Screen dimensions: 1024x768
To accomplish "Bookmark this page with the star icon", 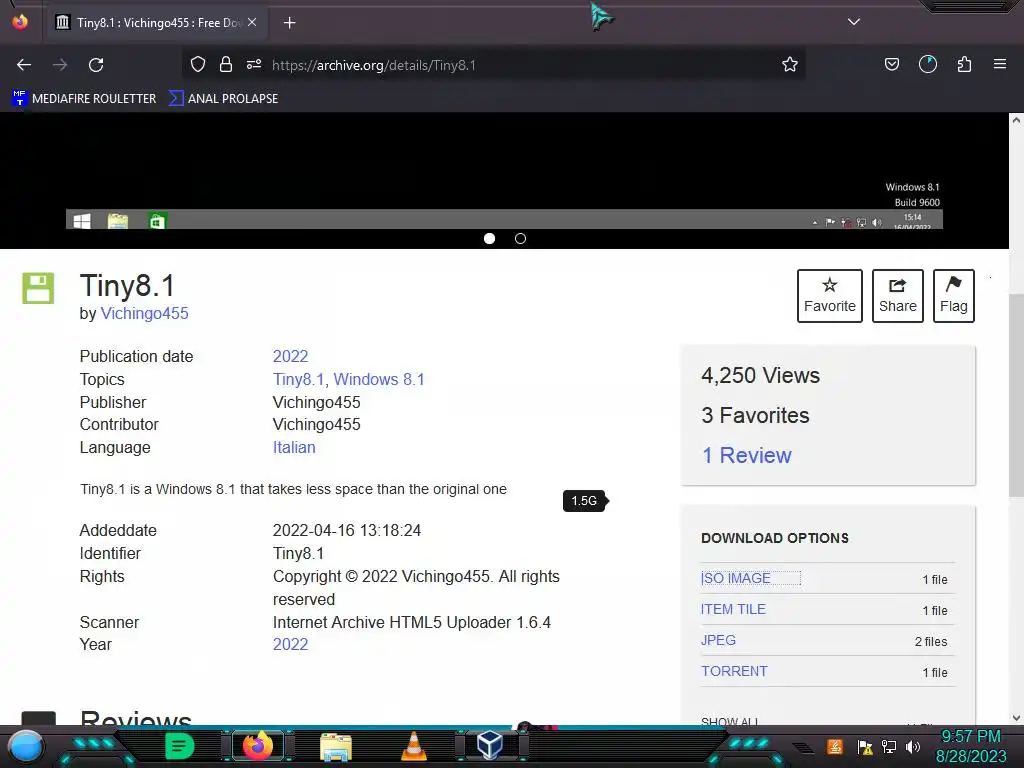I will [790, 65].
